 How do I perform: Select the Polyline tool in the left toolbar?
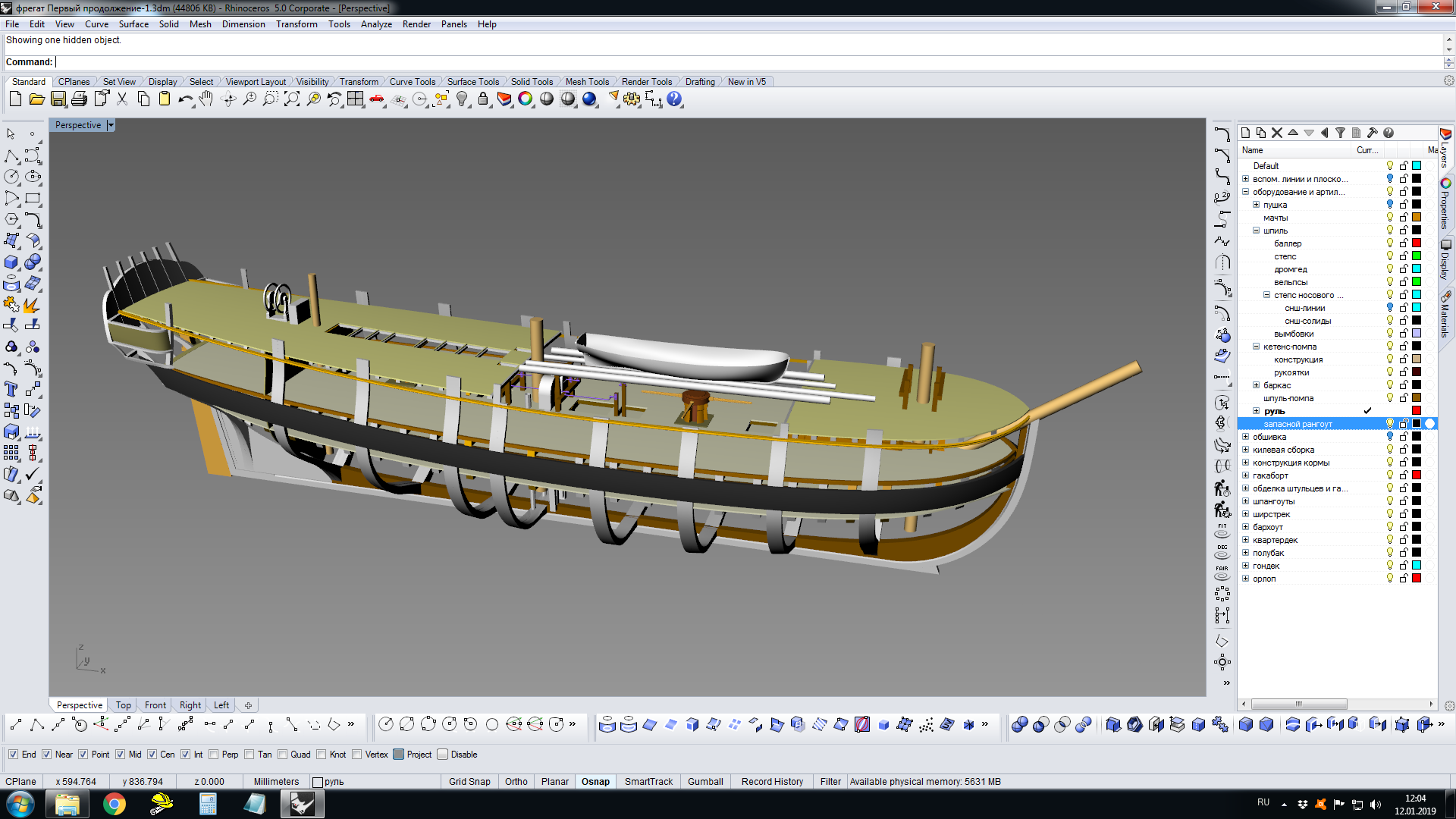click(x=11, y=155)
